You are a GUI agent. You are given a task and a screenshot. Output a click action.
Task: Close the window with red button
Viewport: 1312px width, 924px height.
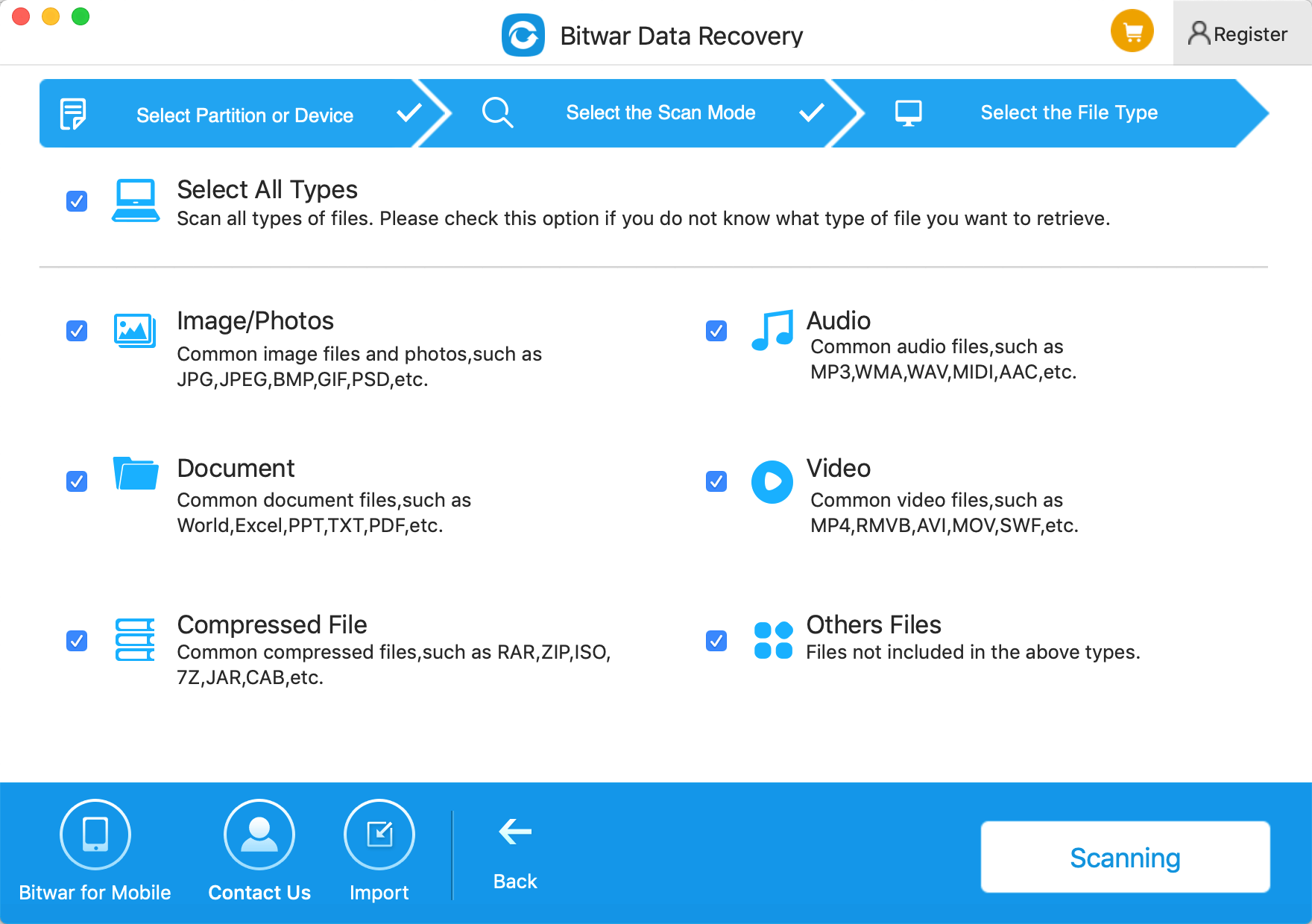[21, 16]
